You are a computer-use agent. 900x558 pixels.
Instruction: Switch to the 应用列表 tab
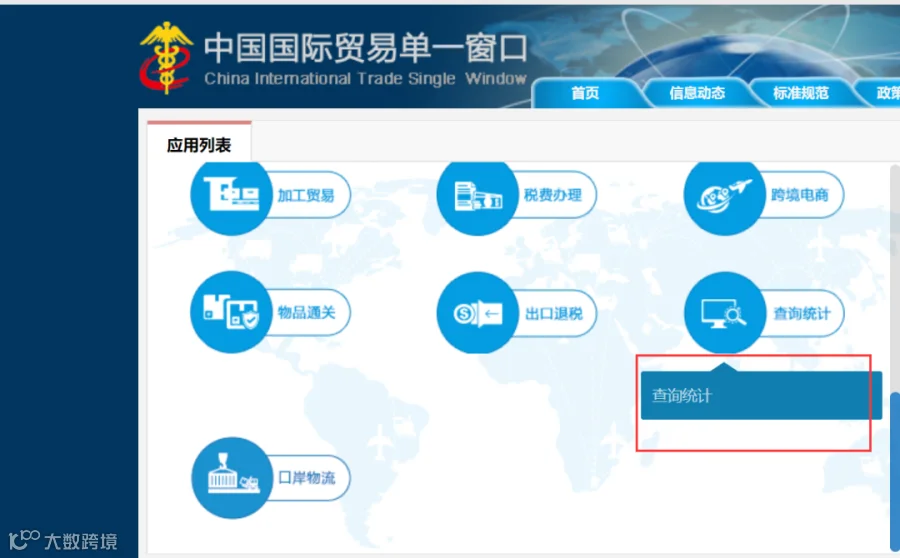[199, 145]
